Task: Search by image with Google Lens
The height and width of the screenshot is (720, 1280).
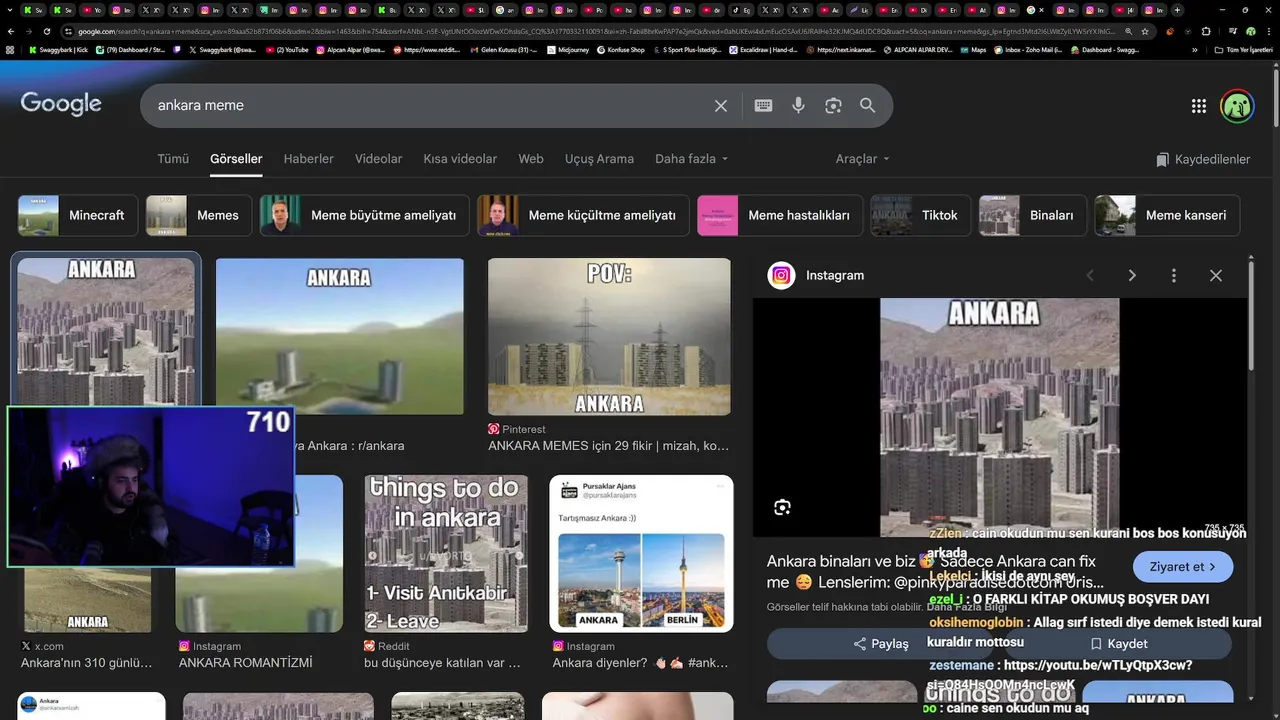Action: [x=833, y=106]
